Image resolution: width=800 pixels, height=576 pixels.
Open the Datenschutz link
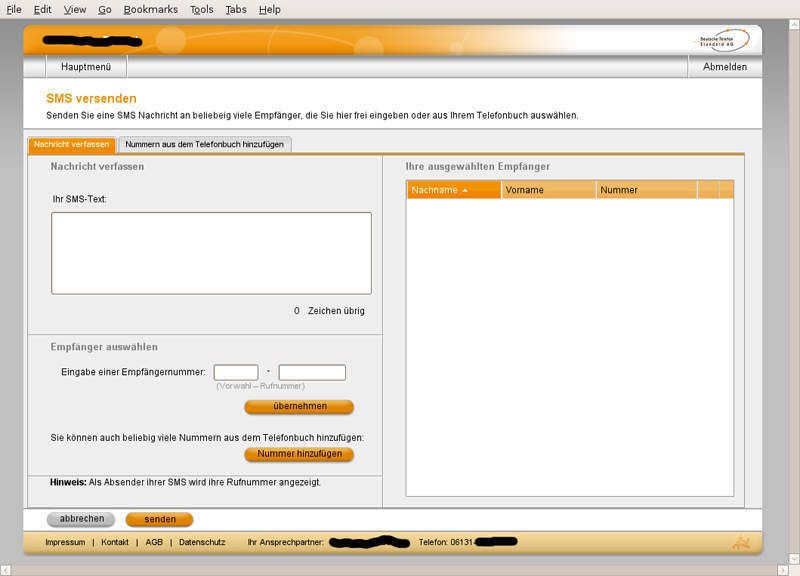point(202,542)
